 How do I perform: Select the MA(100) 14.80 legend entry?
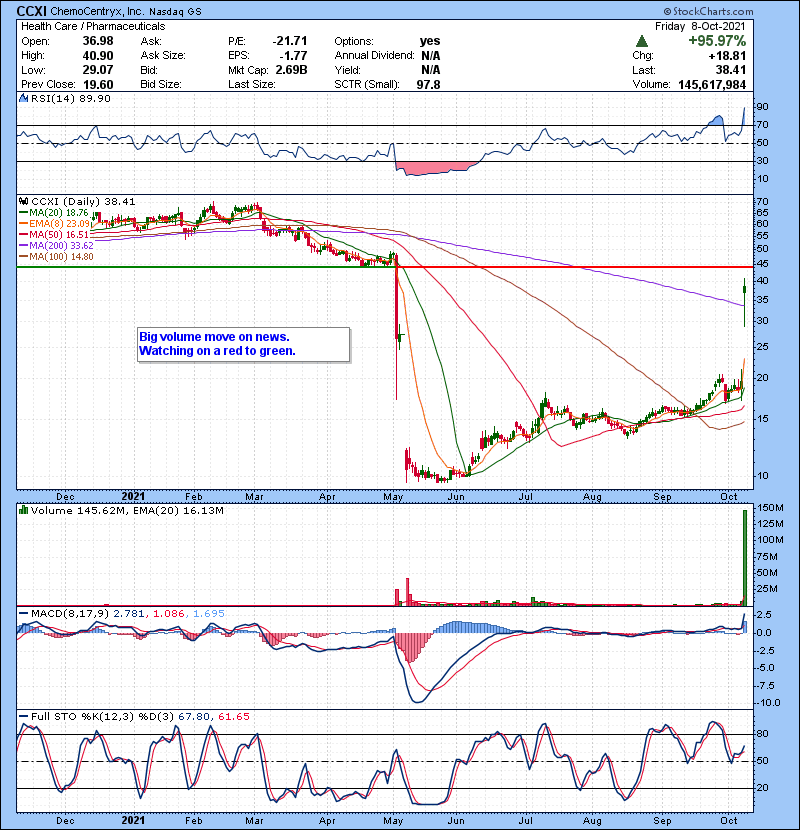pyautogui.click(x=56, y=257)
